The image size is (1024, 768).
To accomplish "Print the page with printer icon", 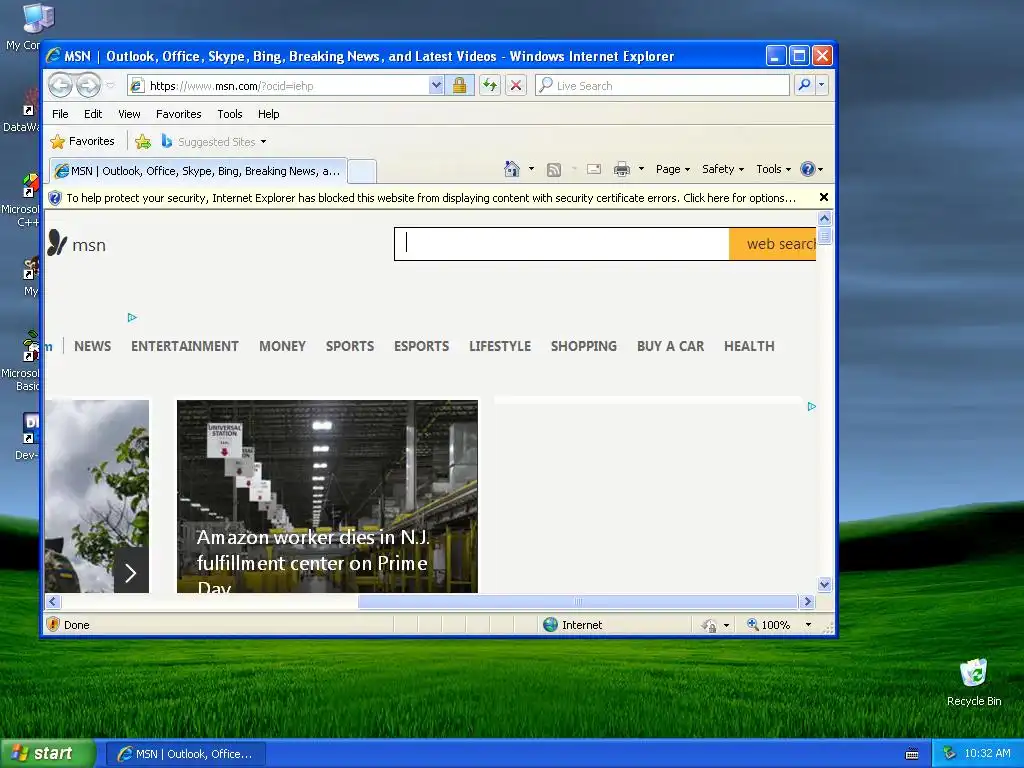I will coord(622,169).
